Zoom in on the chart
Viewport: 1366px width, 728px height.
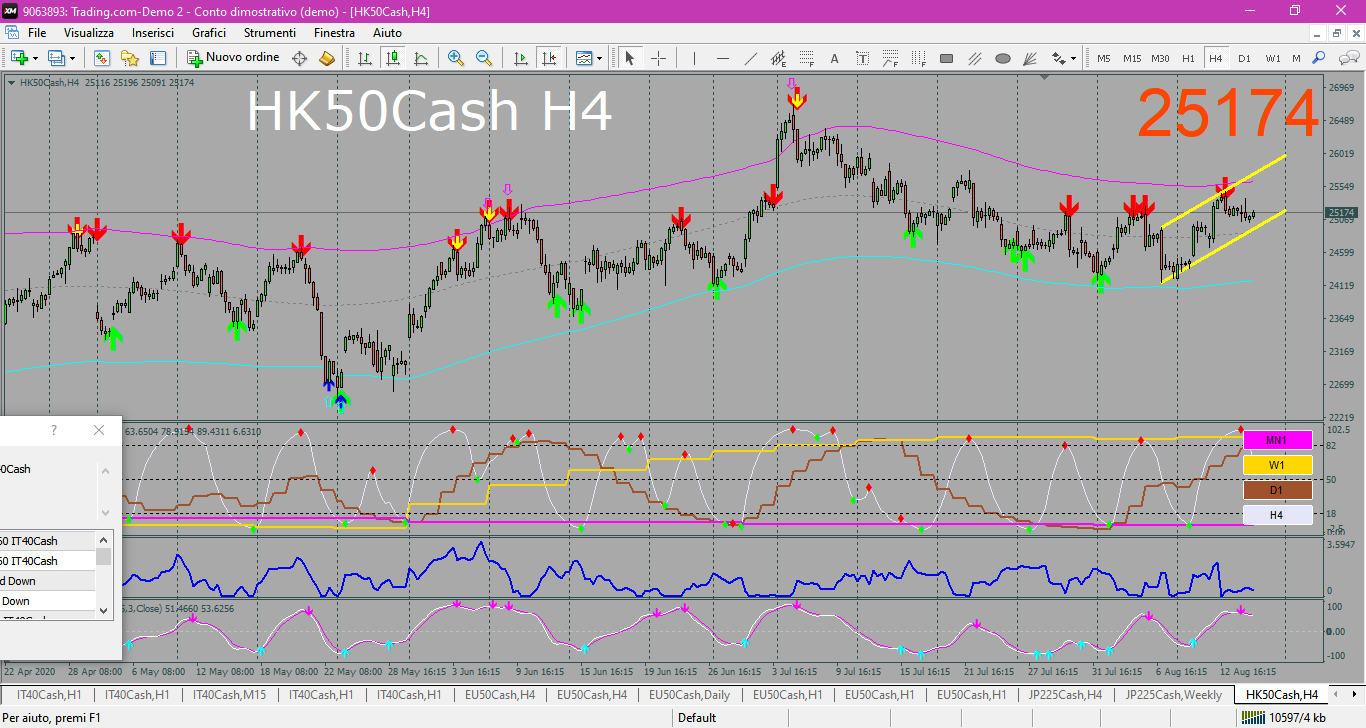click(456, 58)
